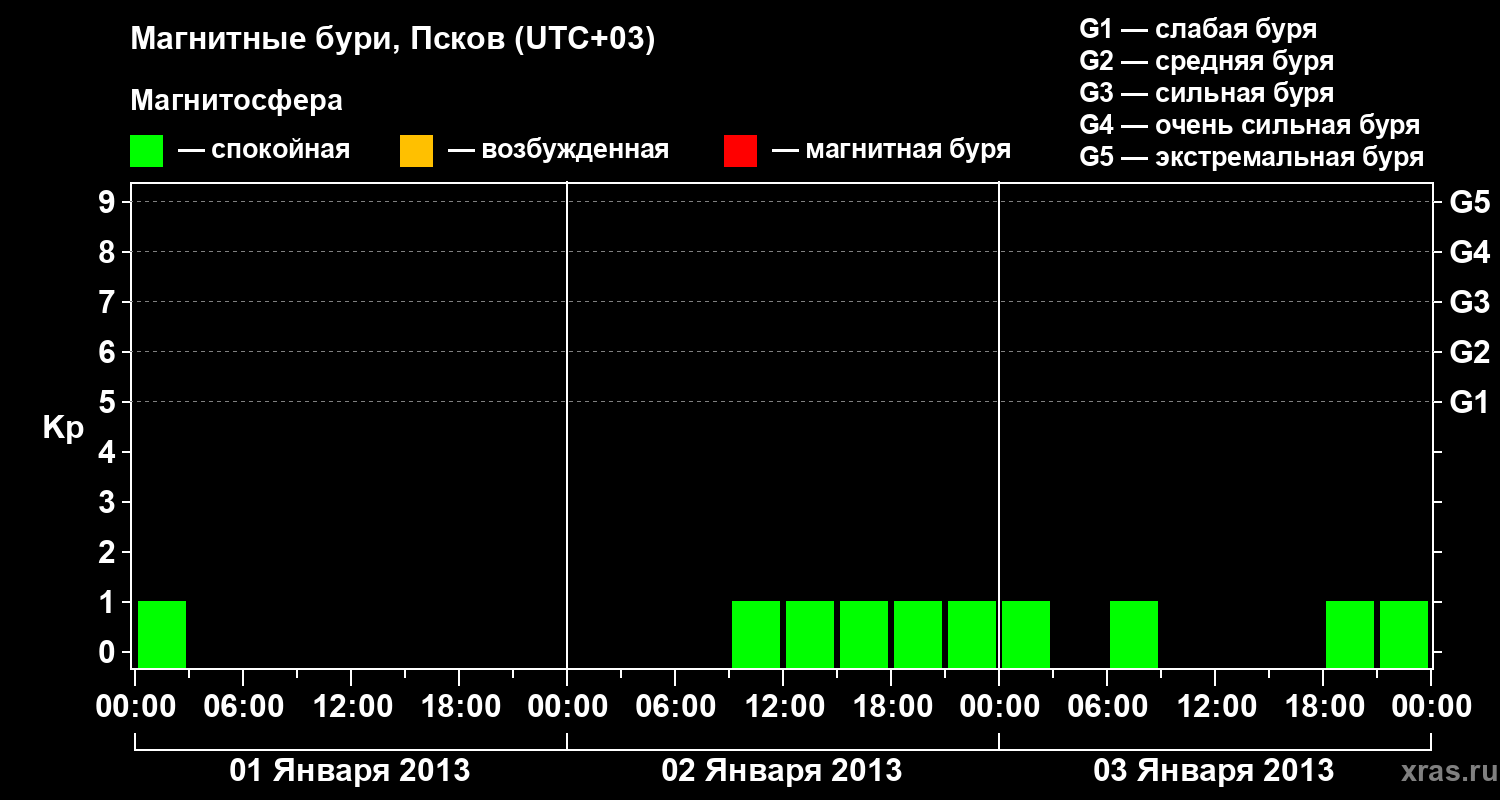Click the '— возбужденная' legend label

558,151
